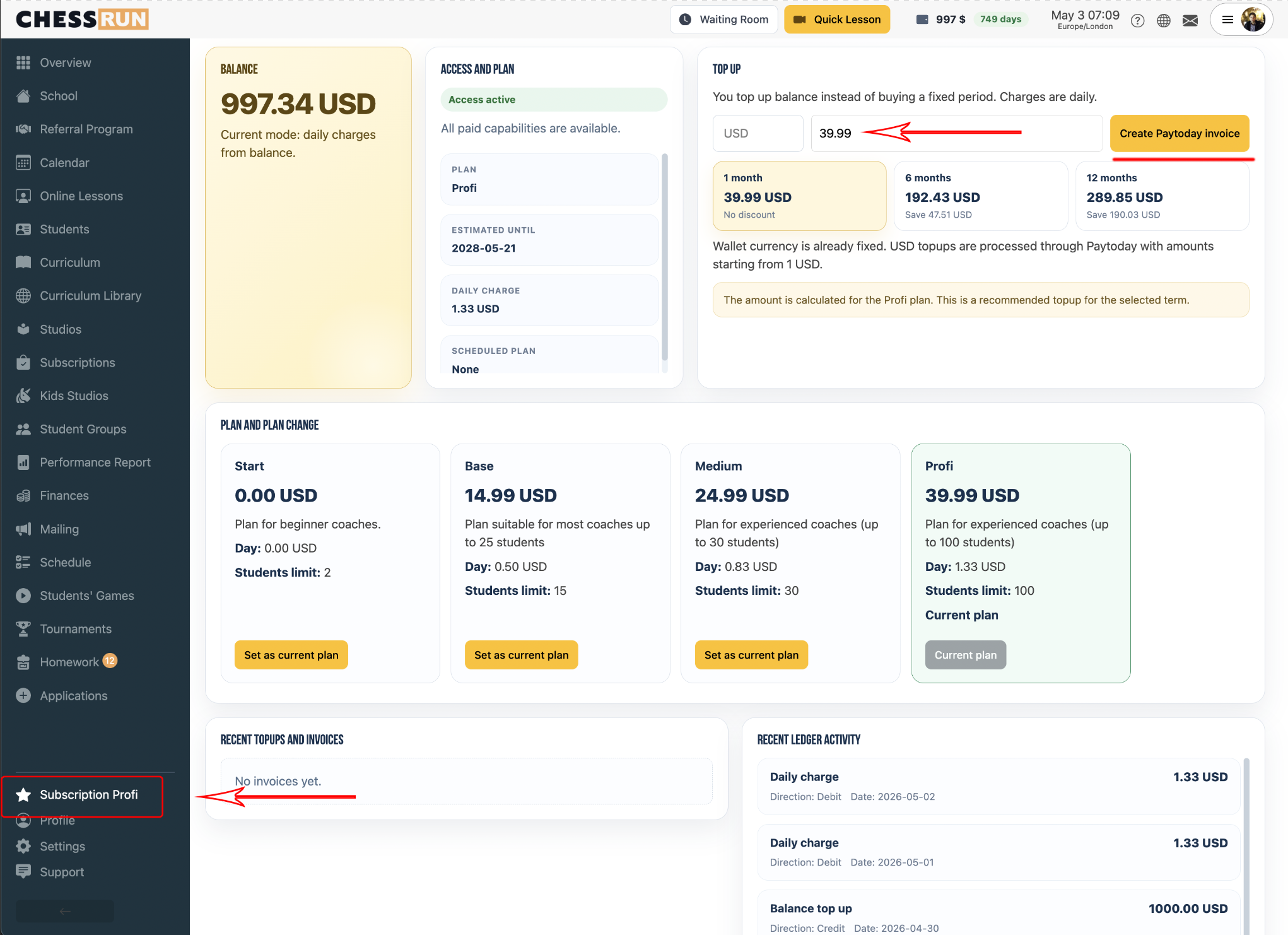The height and width of the screenshot is (935, 1288).
Task: Collapse the sidebar with arrow button
Action: pyautogui.click(x=65, y=911)
